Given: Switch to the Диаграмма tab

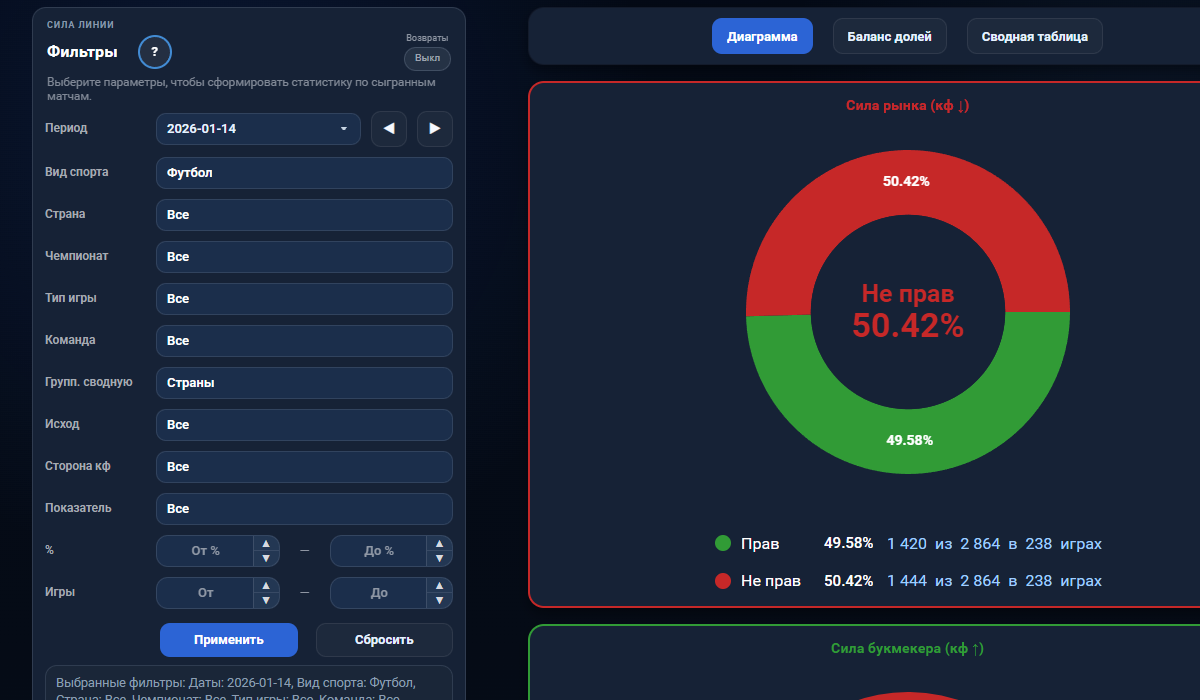Looking at the screenshot, I should pos(762,36).
